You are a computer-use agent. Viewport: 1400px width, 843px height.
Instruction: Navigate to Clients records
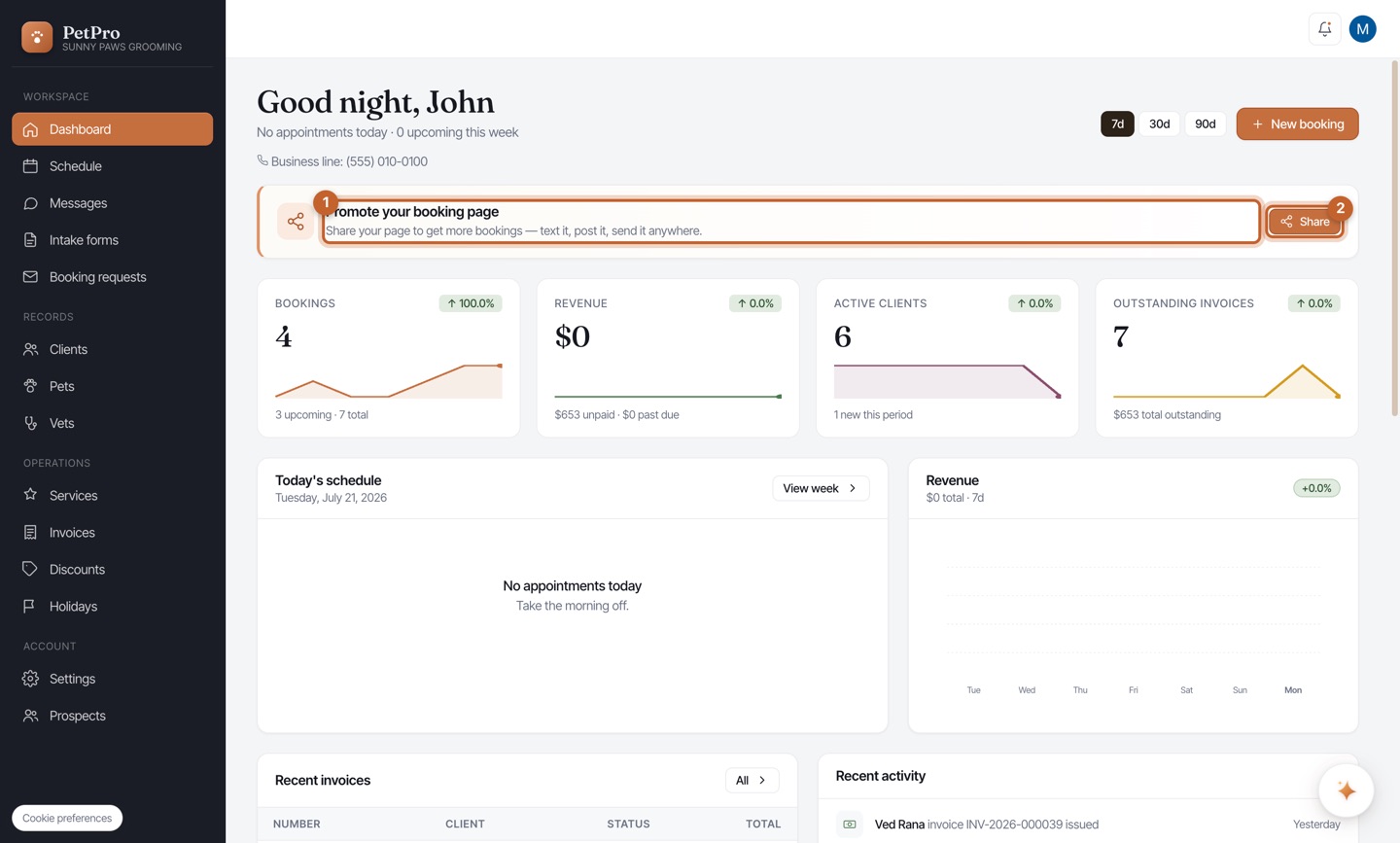[x=113, y=349]
